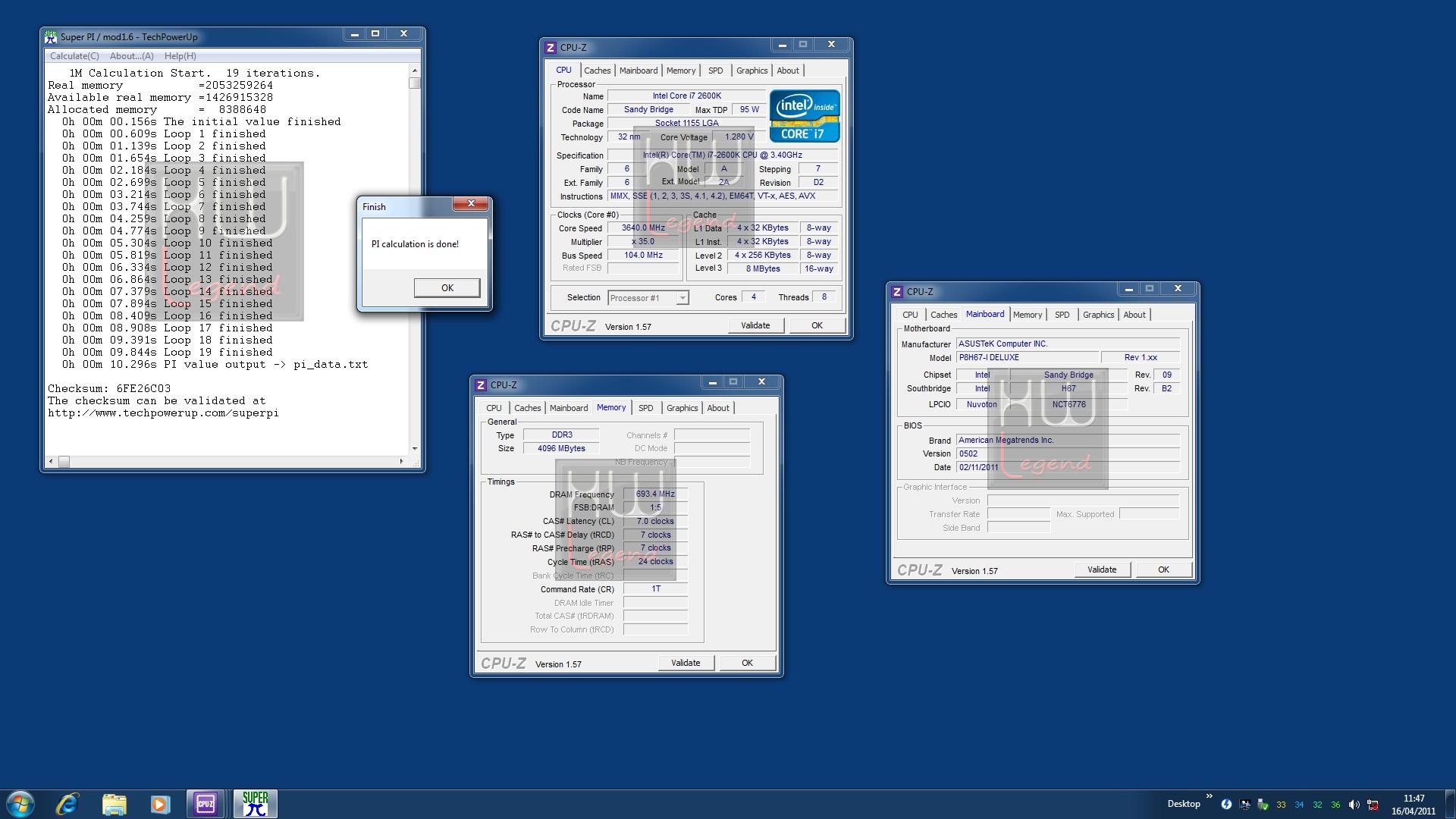The image size is (1456, 819).
Task: Click the BIOS Version field 0502
Action: click(1068, 453)
